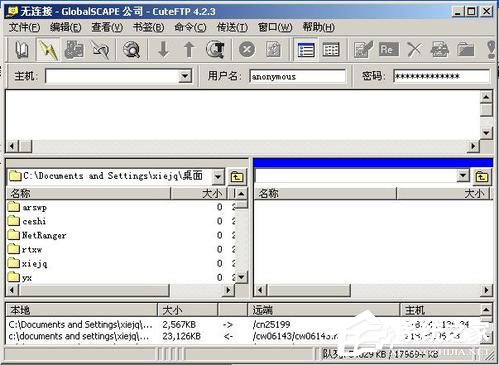The height and width of the screenshot is (365, 499).
Task: Click the find magnifier toolbar icon
Action: coord(131,50)
